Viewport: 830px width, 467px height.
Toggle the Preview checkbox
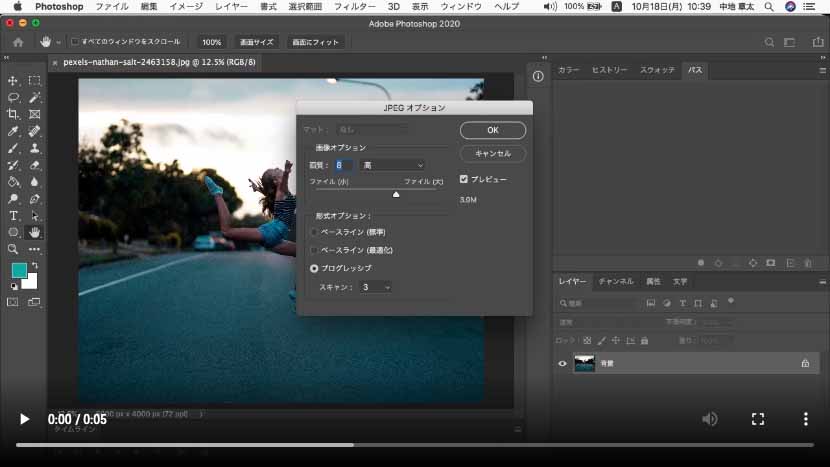tap(464, 179)
